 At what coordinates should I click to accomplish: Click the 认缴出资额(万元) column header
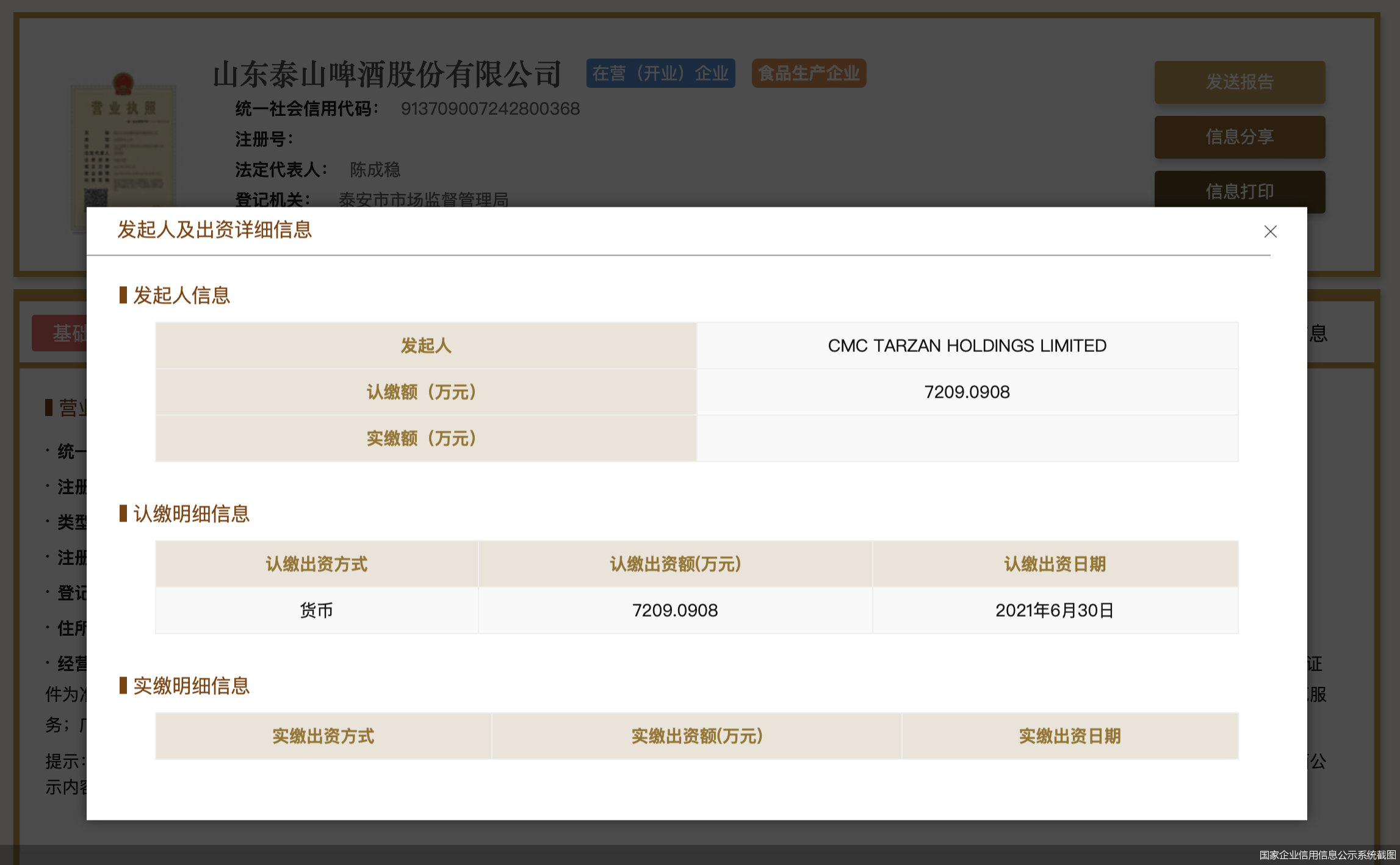[x=675, y=564]
